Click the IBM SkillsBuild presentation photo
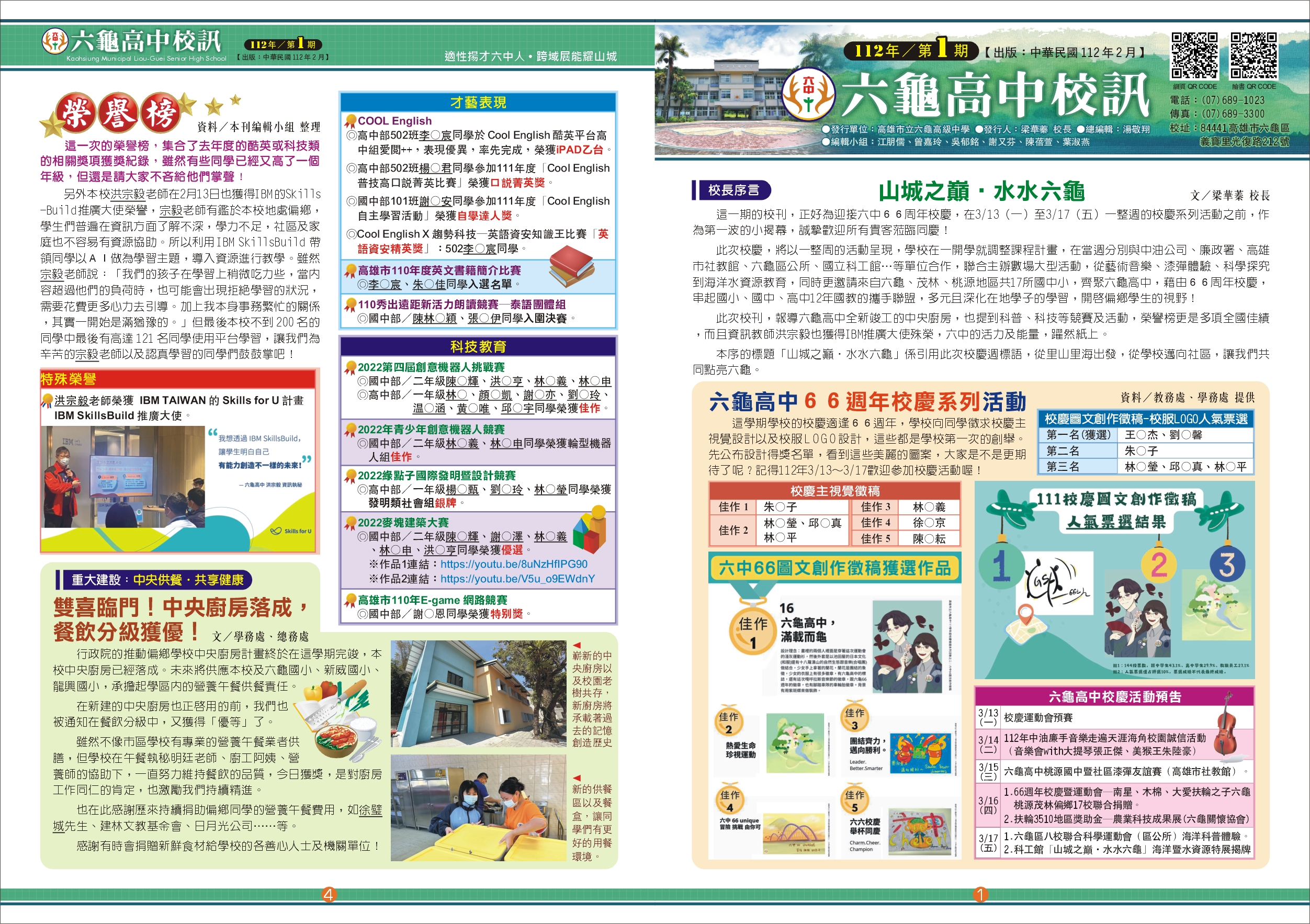The width and height of the screenshot is (1310, 924). coord(123,477)
